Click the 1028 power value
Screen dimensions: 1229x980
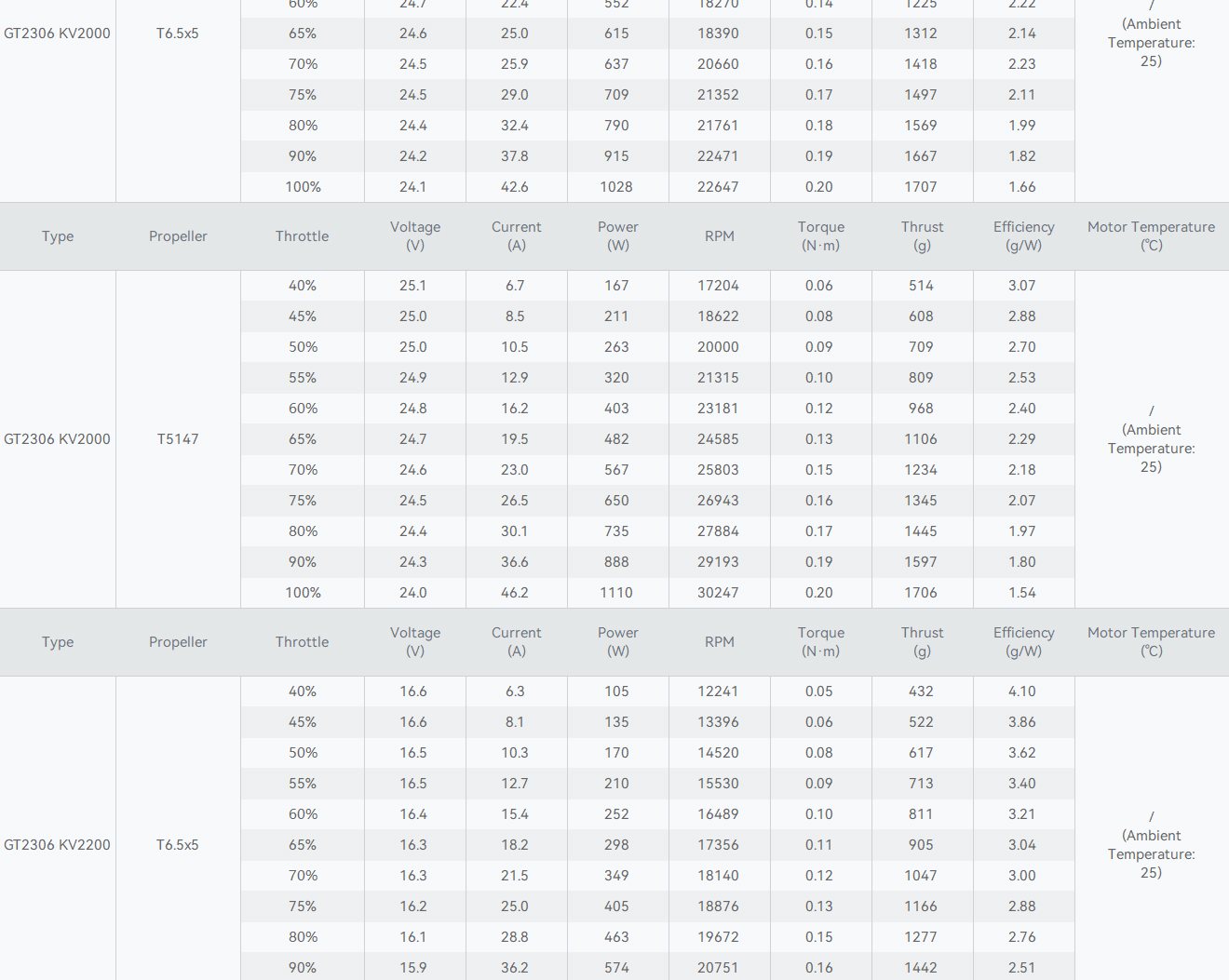616,187
